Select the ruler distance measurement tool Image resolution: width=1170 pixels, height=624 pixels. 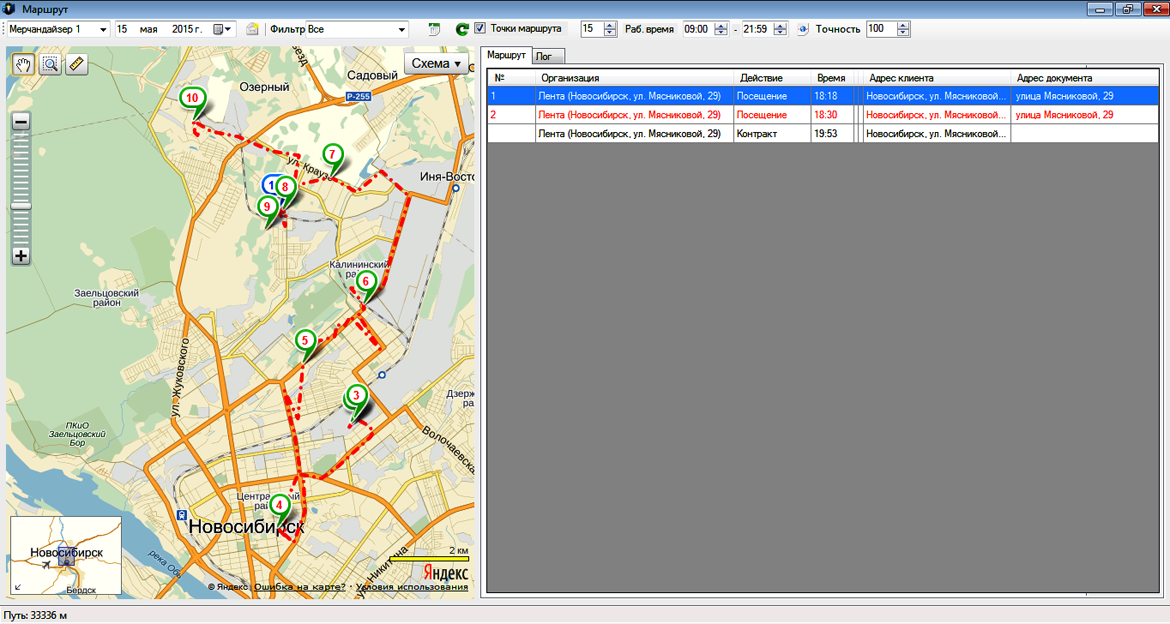pyautogui.click(x=76, y=65)
